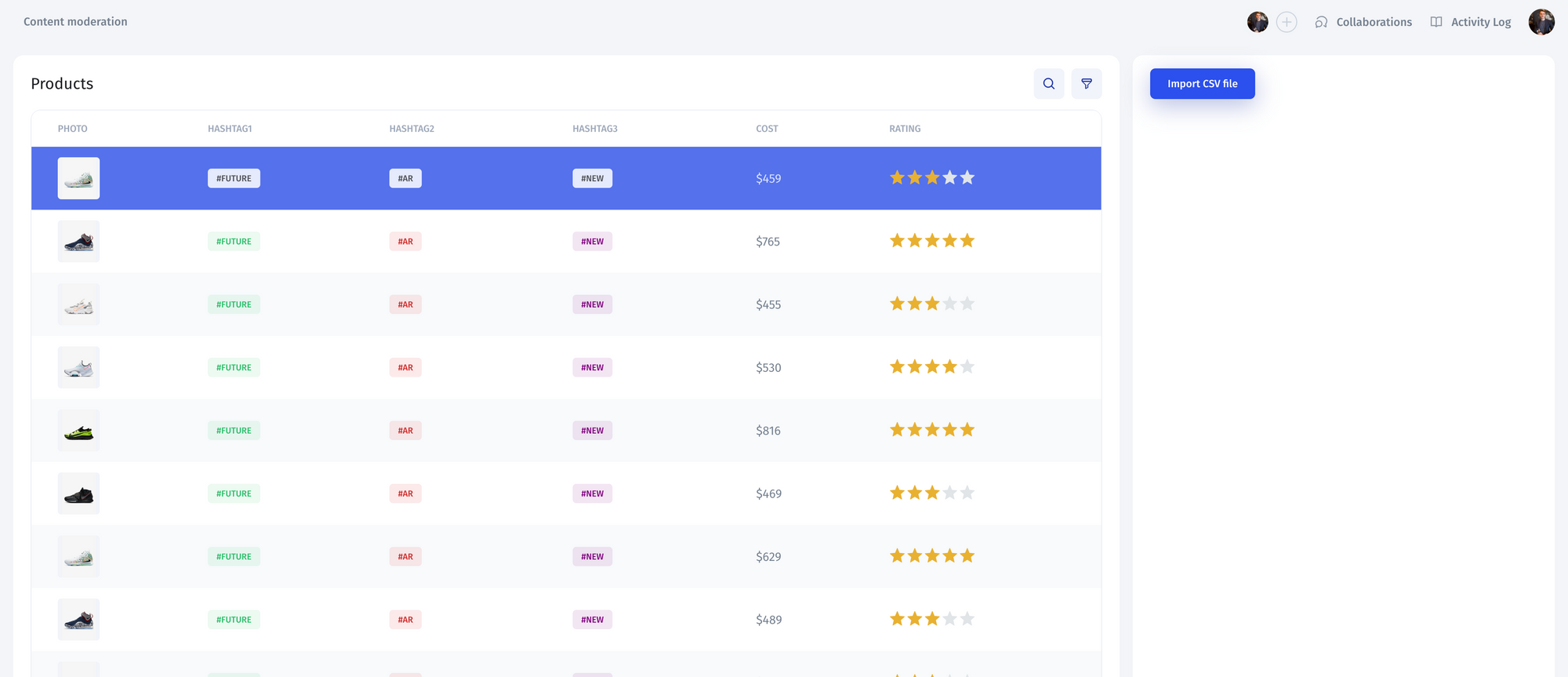This screenshot has width=1568, height=677.
Task: Click the Import CSV file button
Action: point(1202,84)
